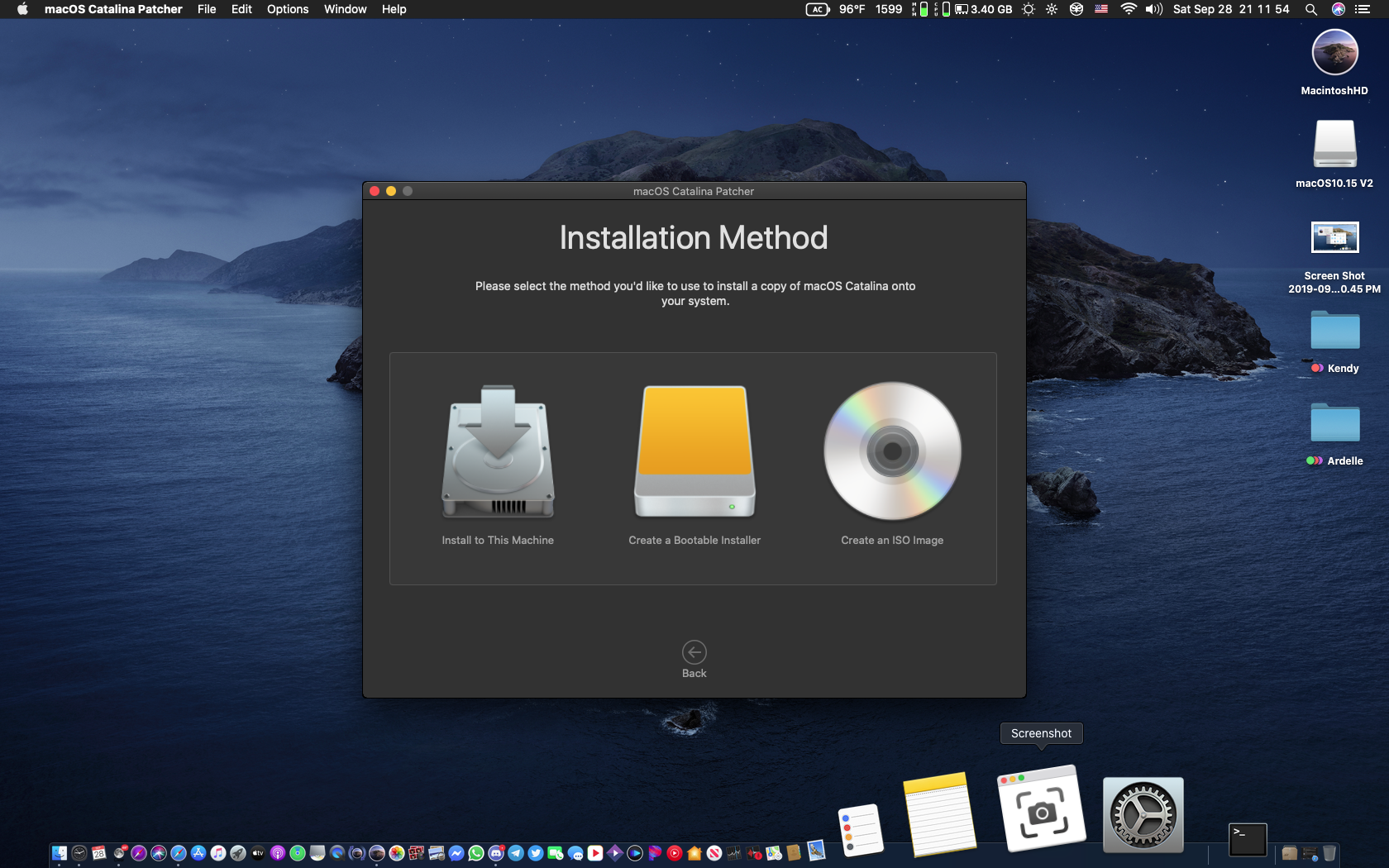This screenshot has width=1389, height=868.
Task: Open the macOS Catalina Patcher app menu
Action: pyautogui.click(x=113, y=9)
